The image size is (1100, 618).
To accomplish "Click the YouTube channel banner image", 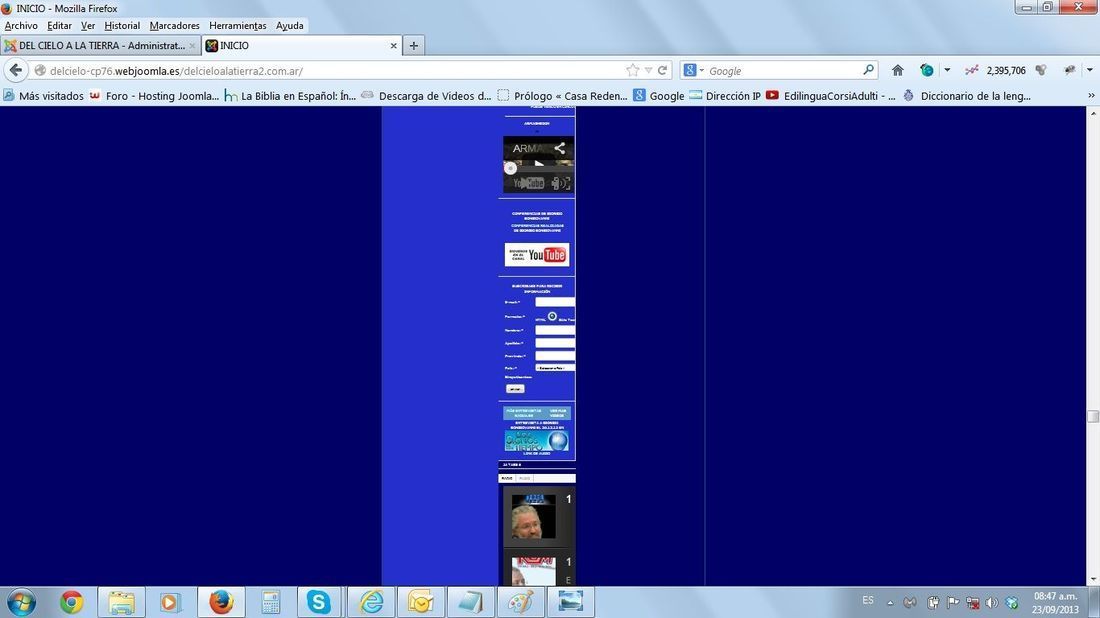I will pyautogui.click(x=537, y=255).
